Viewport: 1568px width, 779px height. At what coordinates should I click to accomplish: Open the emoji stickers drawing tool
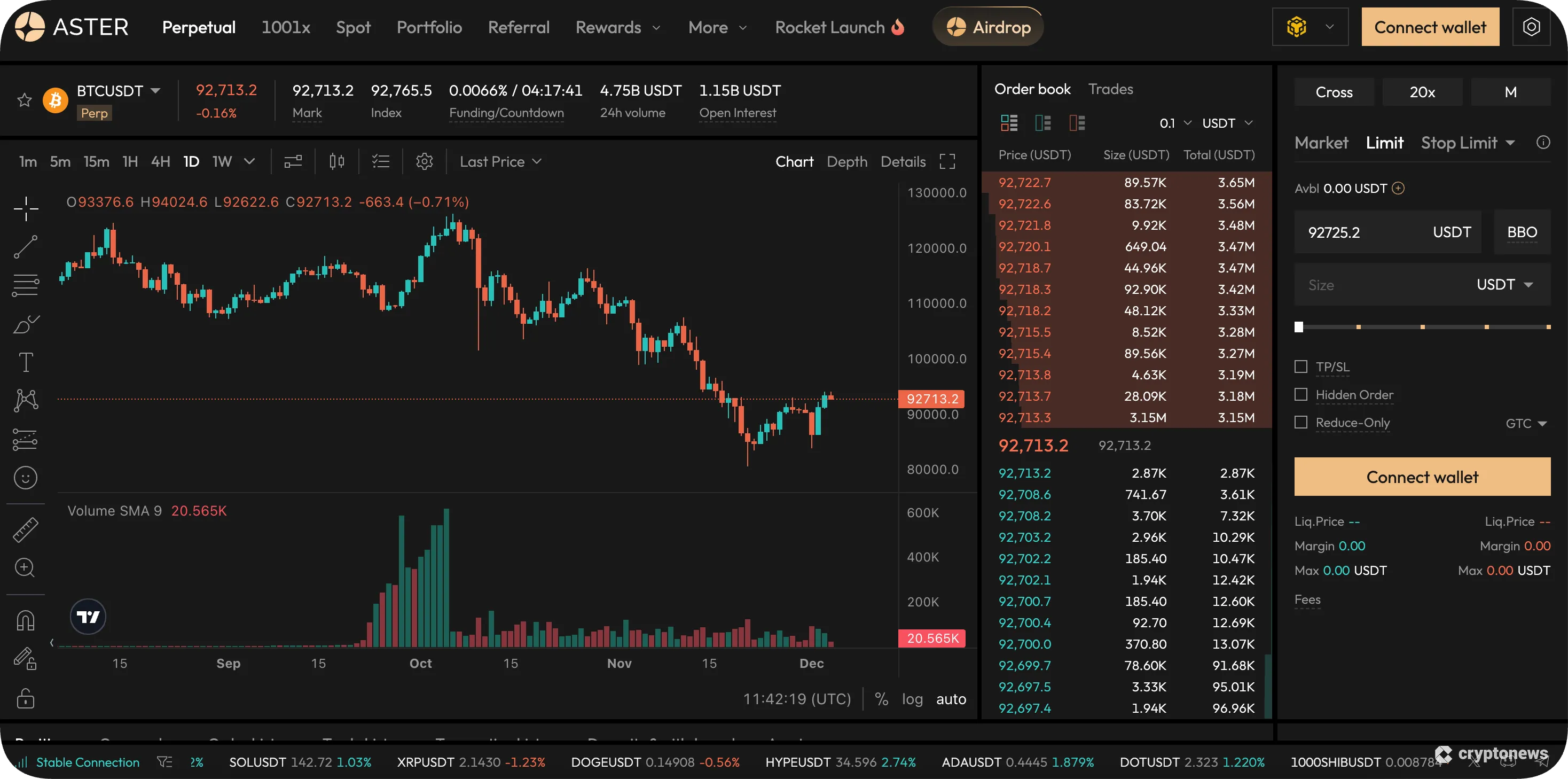(x=26, y=478)
